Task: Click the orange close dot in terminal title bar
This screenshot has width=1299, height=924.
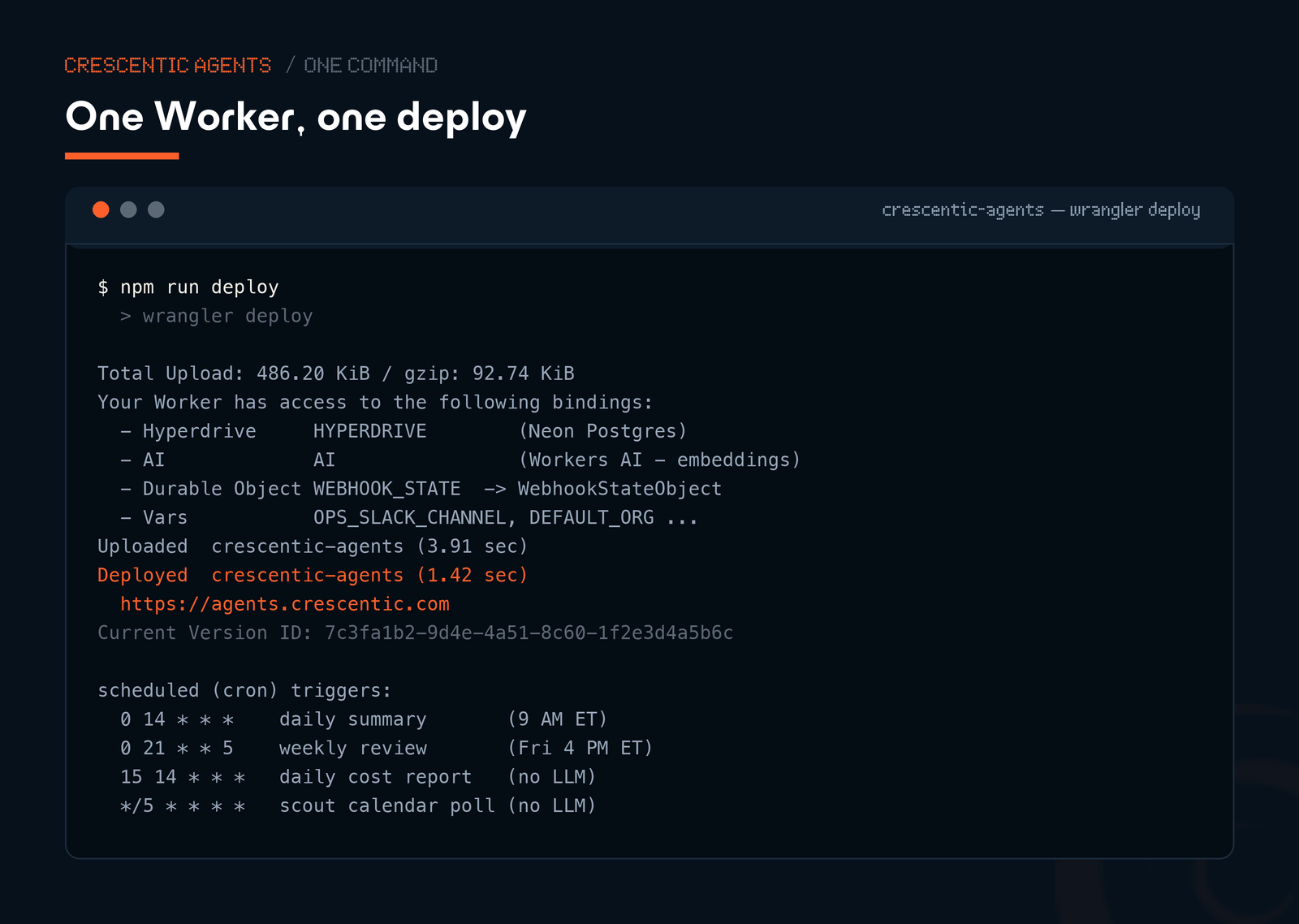Action: pos(101,209)
